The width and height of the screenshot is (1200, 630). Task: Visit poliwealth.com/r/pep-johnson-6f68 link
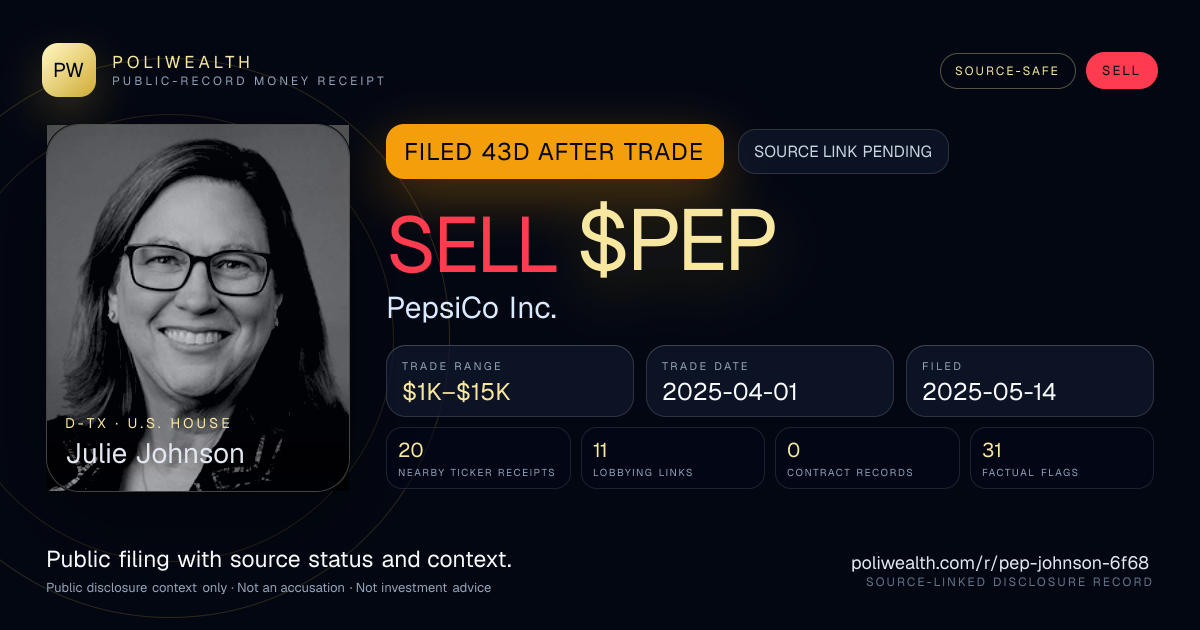(x=1000, y=563)
